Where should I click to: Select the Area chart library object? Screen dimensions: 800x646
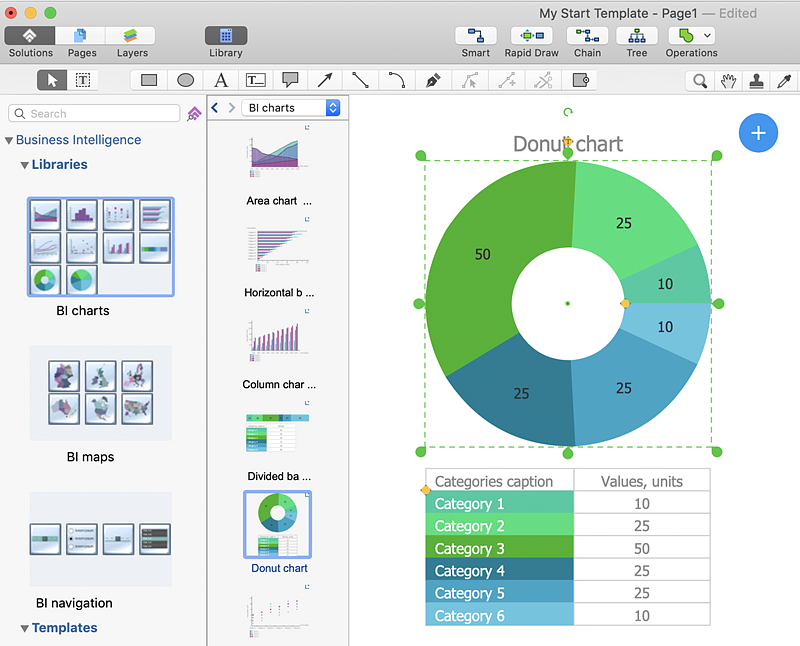278,156
